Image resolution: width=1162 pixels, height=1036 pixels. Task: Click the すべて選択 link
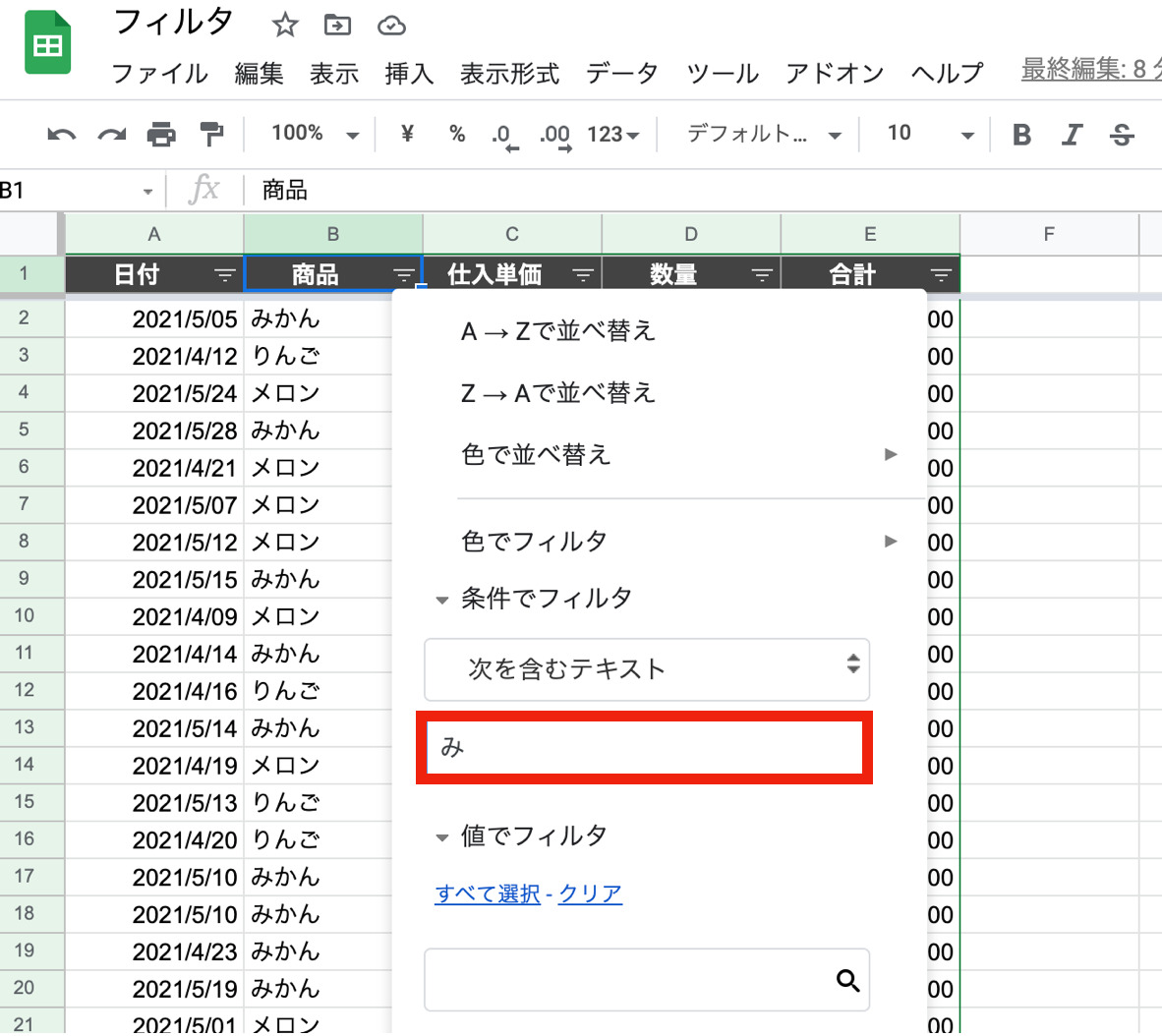(x=487, y=893)
